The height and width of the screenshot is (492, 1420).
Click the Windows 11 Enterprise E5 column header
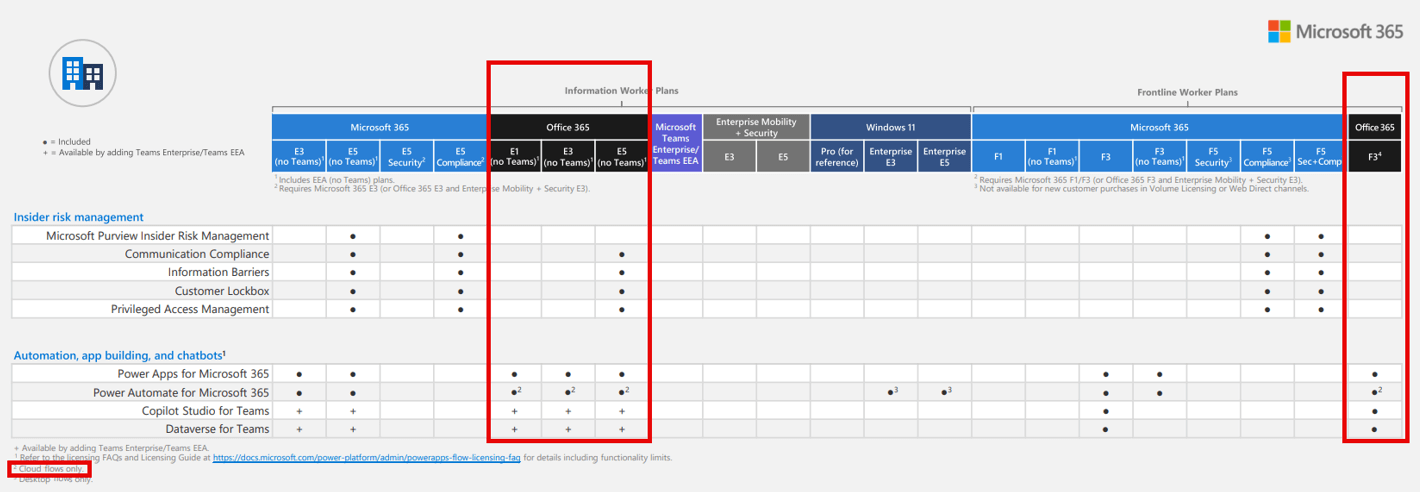[944, 156]
